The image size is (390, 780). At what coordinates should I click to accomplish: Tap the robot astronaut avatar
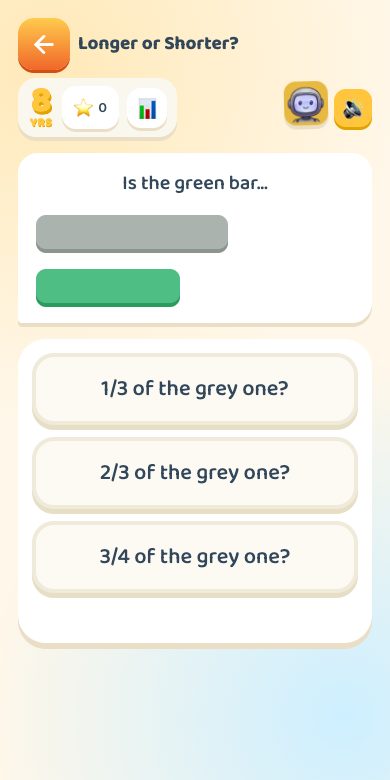306,103
